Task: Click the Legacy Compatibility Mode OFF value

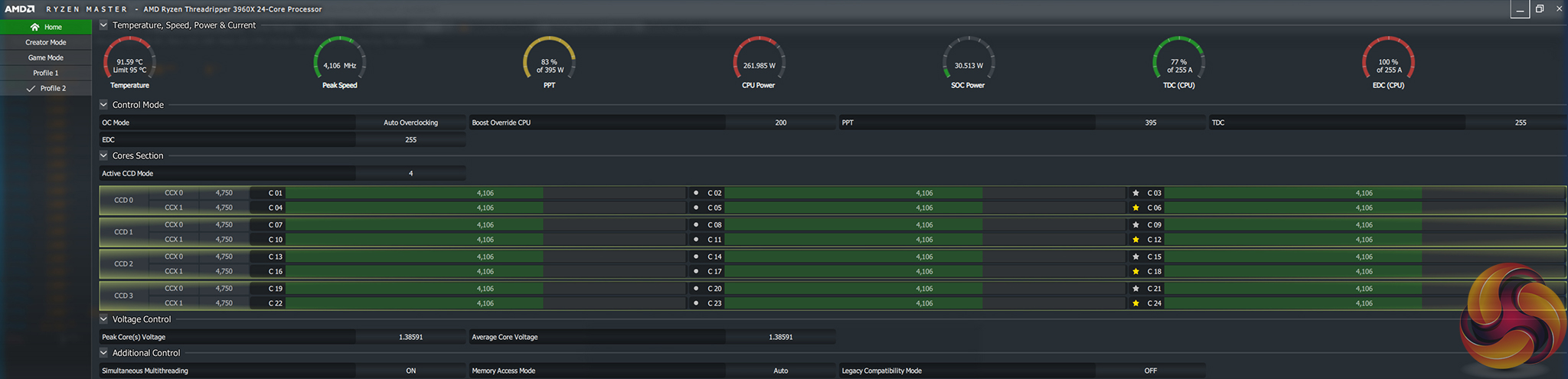Action: (x=1150, y=371)
